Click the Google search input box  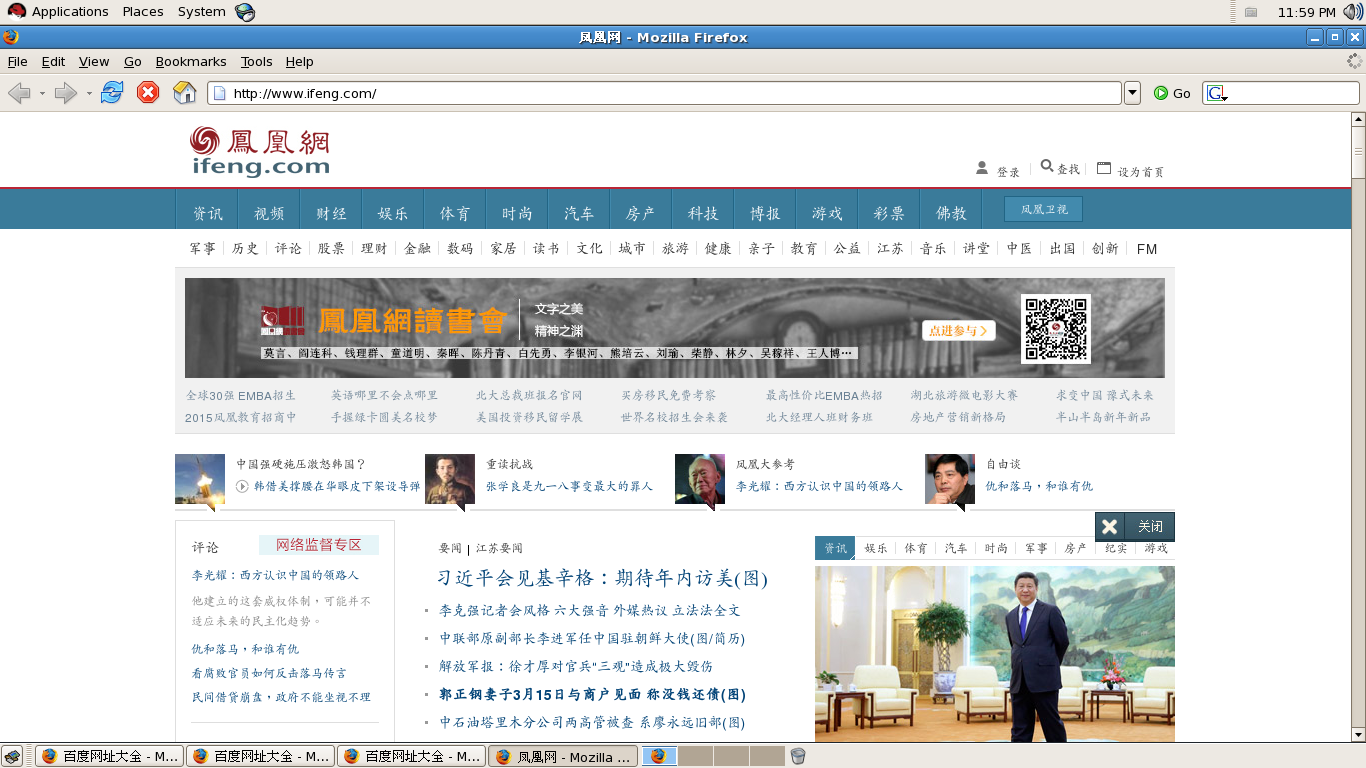pyautogui.click(x=1293, y=93)
